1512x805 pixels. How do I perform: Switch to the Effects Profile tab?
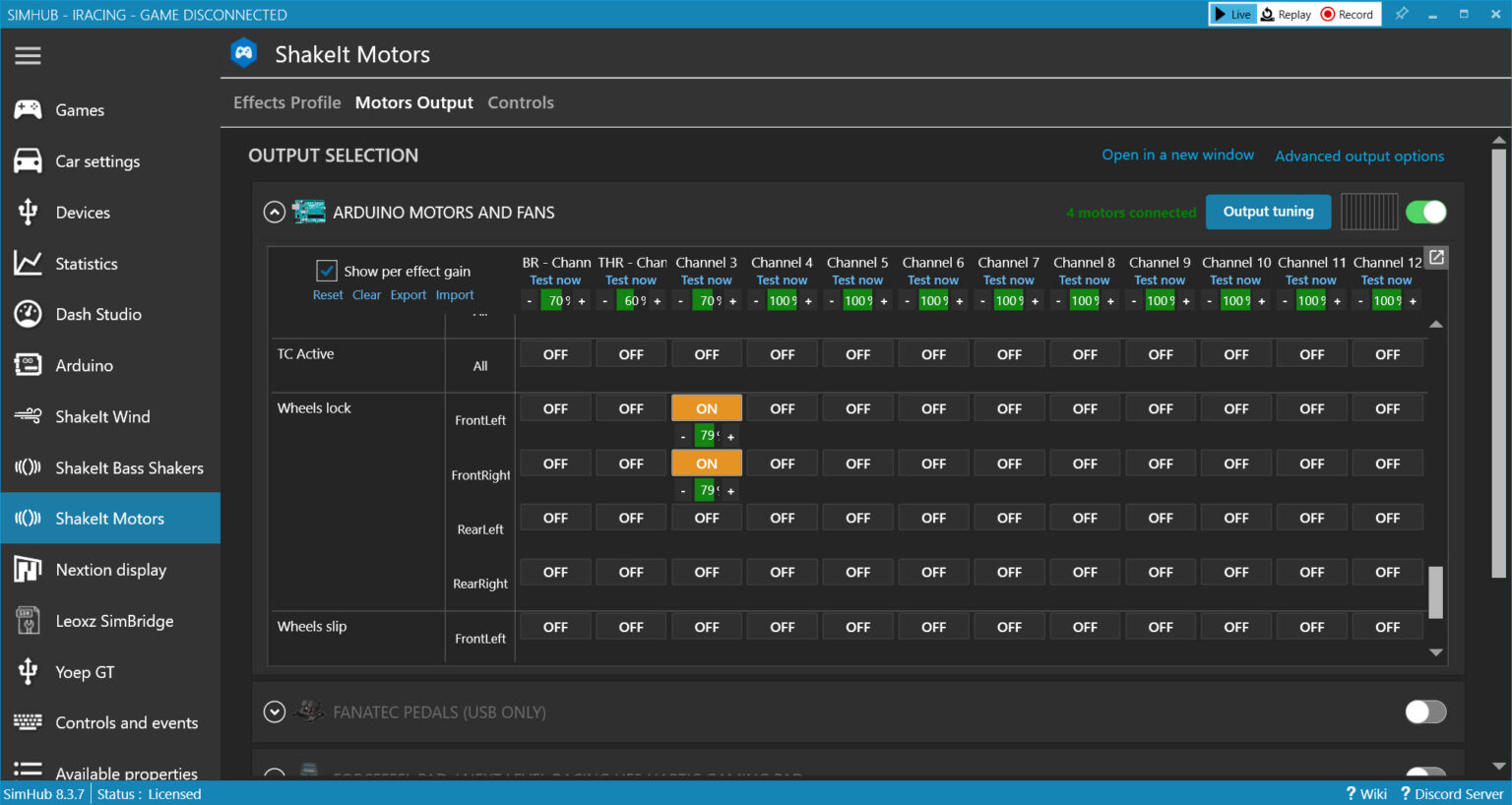click(286, 103)
